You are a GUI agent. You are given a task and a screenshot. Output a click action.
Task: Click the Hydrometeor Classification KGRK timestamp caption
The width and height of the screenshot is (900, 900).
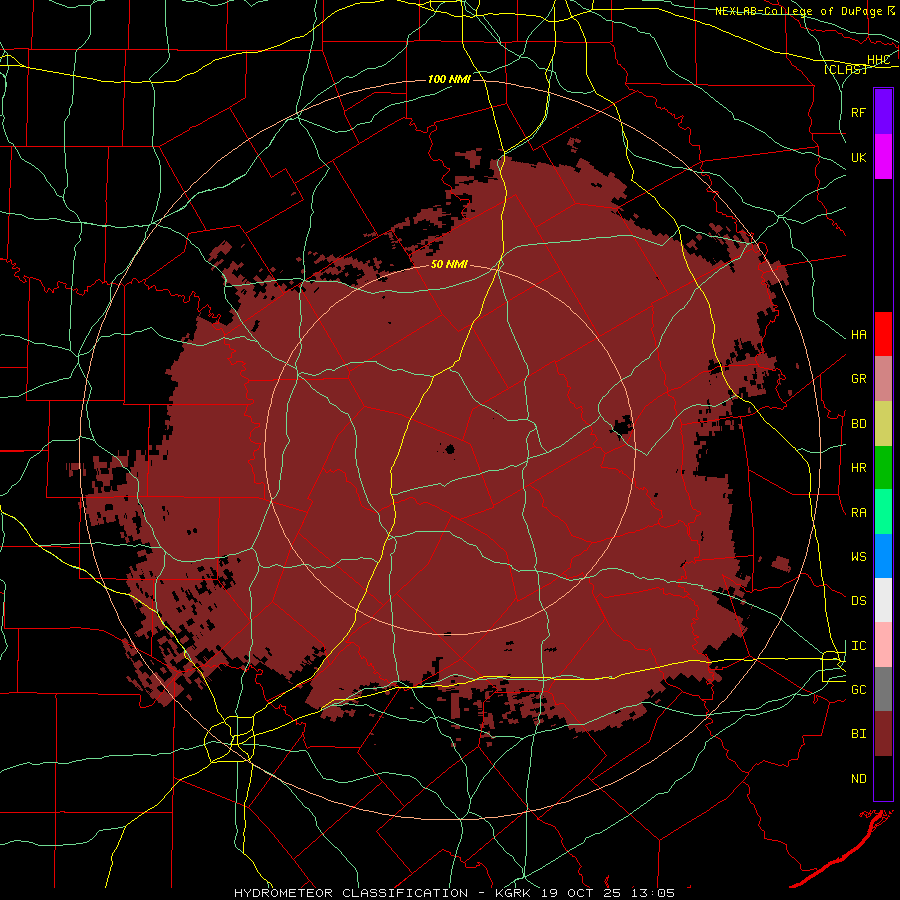pos(454,893)
